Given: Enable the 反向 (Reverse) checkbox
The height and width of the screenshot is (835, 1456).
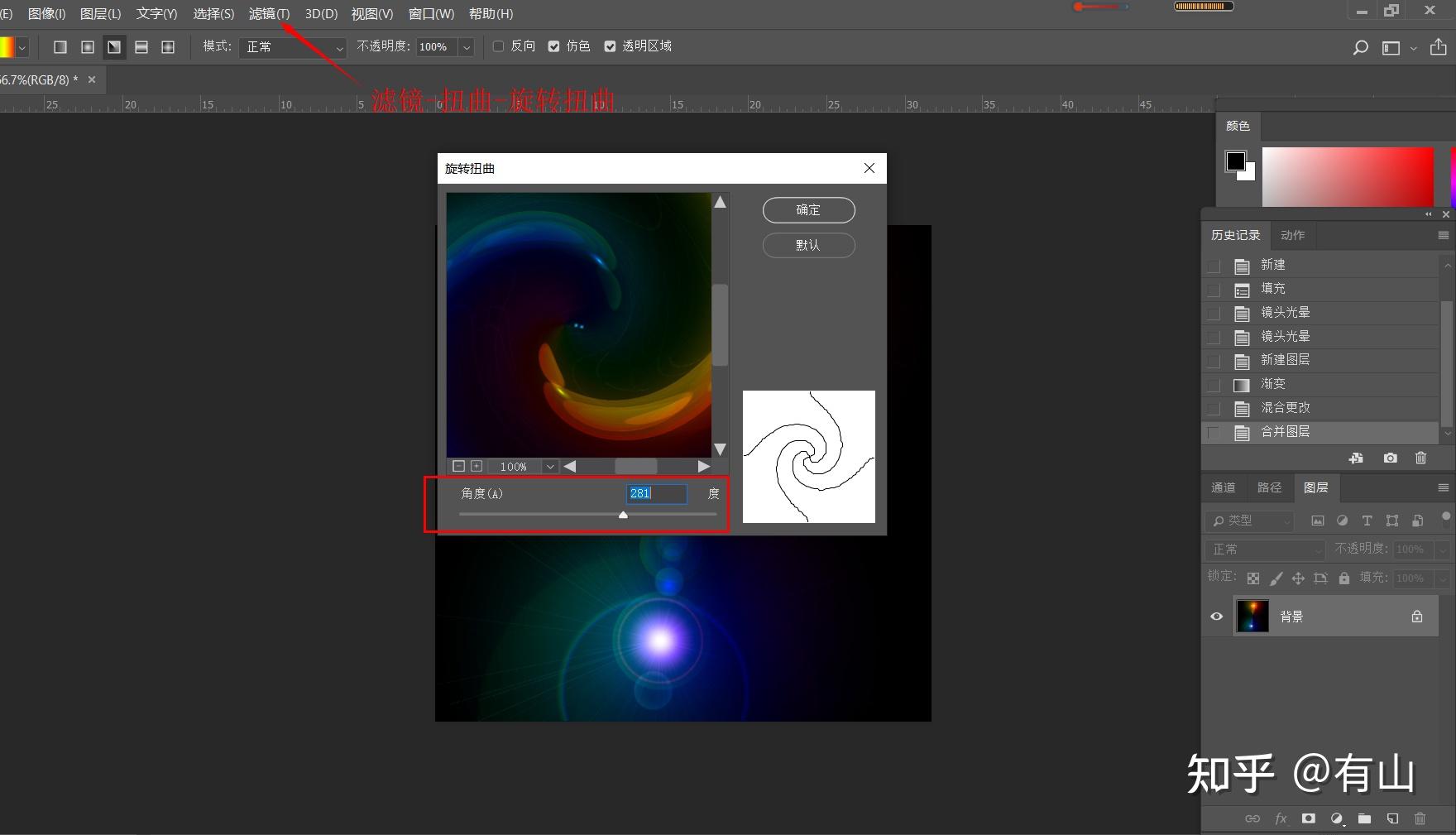Looking at the screenshot, I should (x=498, y=46).
